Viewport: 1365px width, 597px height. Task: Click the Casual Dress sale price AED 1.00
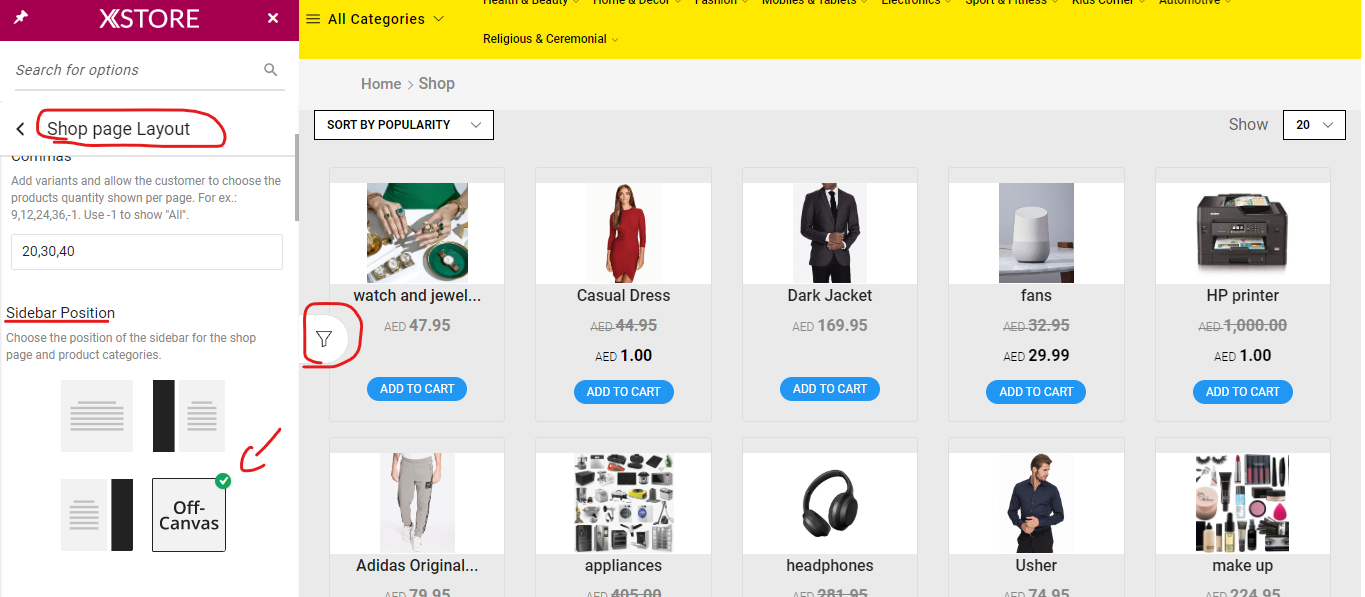pos(623,356)
